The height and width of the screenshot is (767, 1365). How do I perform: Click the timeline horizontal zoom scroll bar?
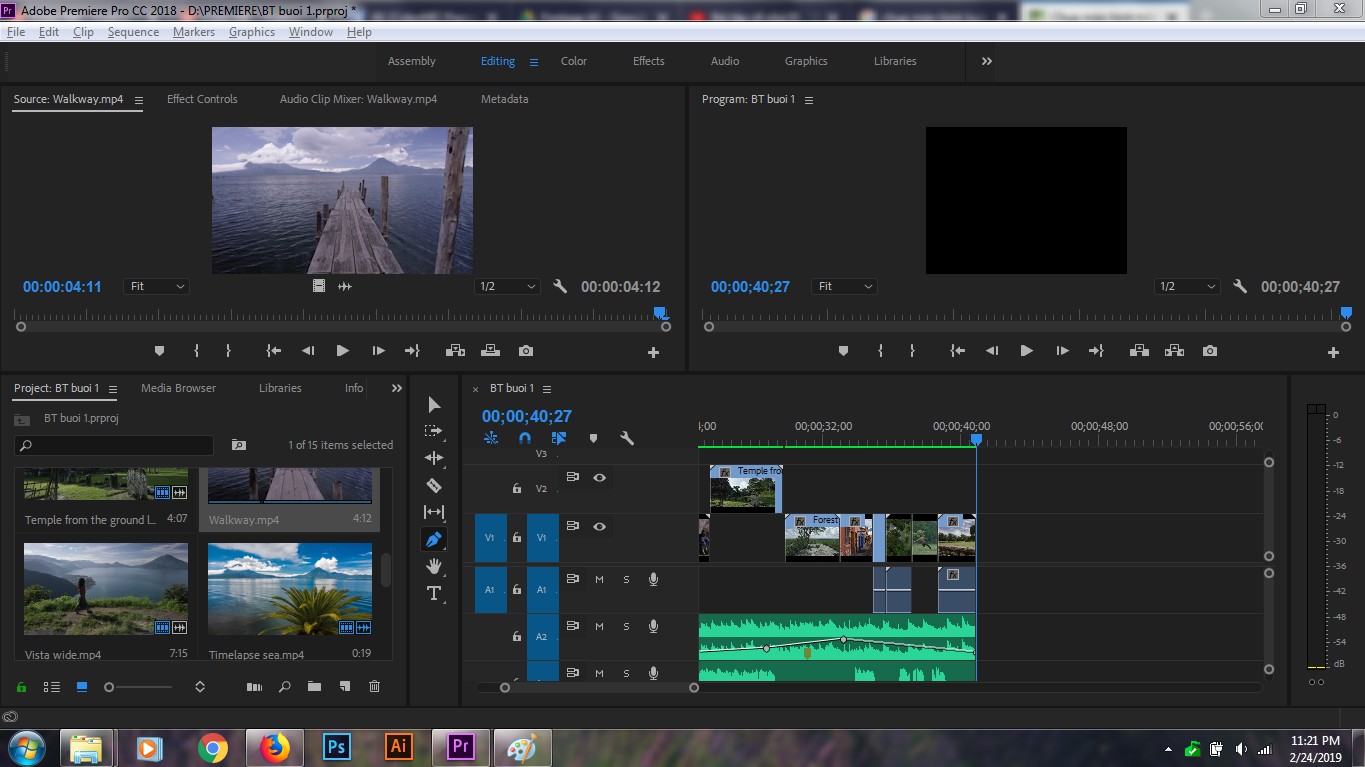coord(599,687)
